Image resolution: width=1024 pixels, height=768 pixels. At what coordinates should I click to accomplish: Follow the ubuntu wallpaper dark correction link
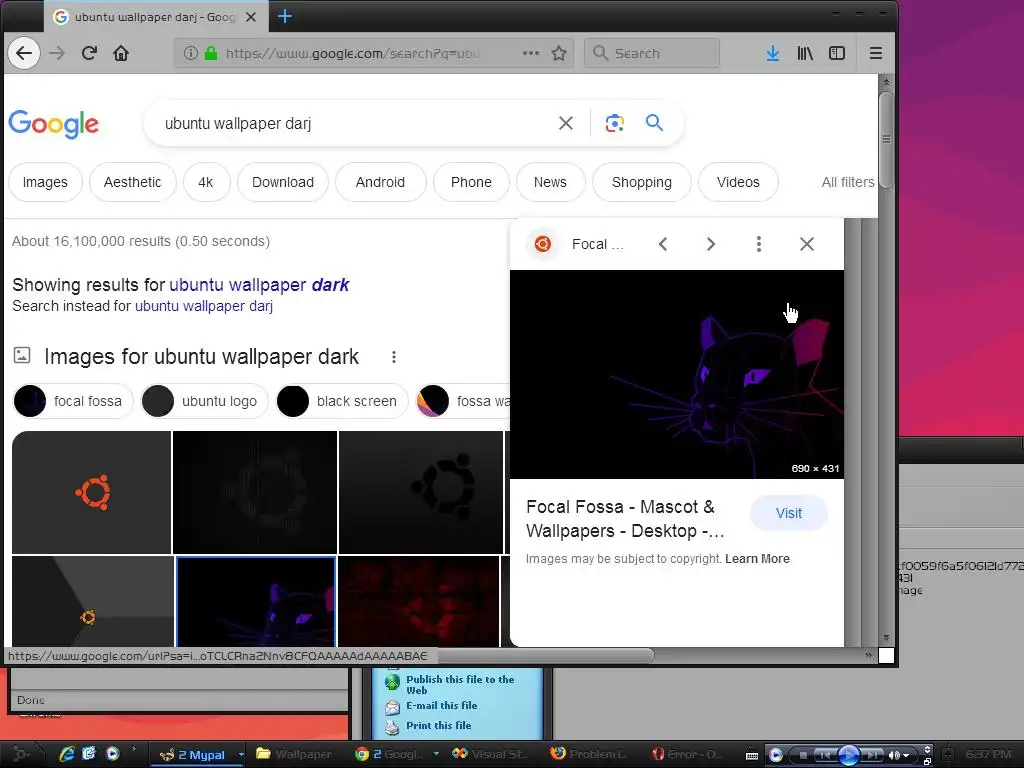(x=259, y=285)
